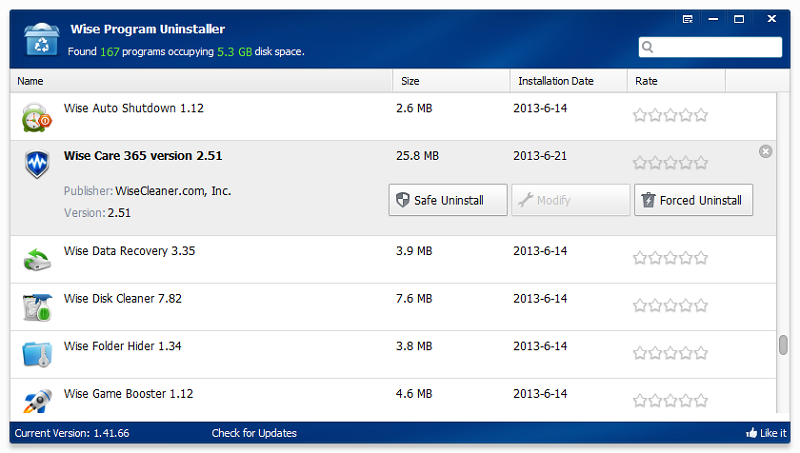The image size is (800, 453).
Task: Click the Wise Program Uninstaller logo icon
Action: (38, 39)
